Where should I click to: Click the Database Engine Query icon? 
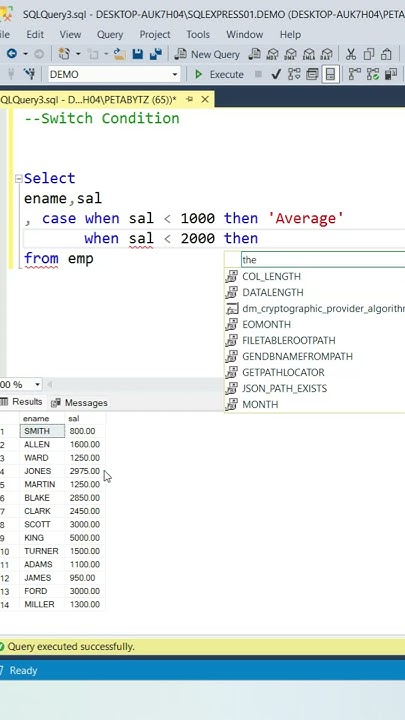(255, 54)
